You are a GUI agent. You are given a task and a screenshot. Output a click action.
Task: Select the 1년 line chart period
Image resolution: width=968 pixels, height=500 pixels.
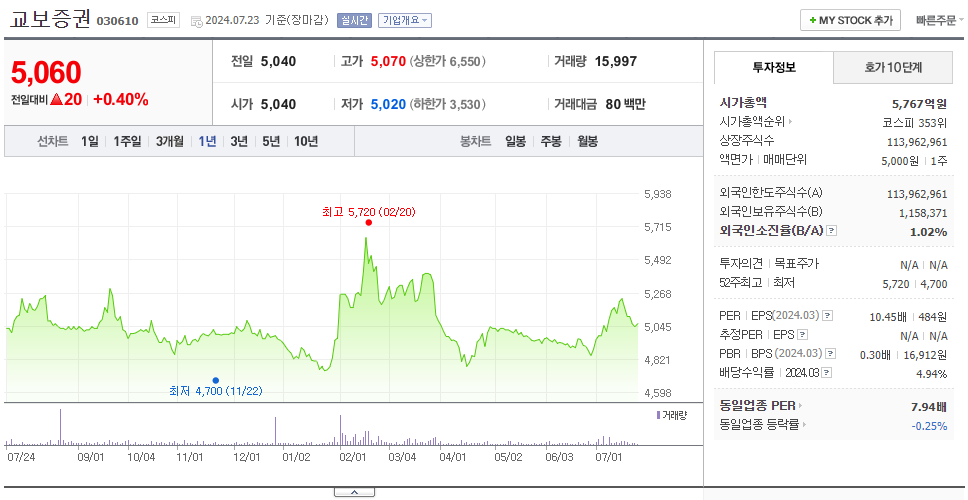tap(207, 141)
